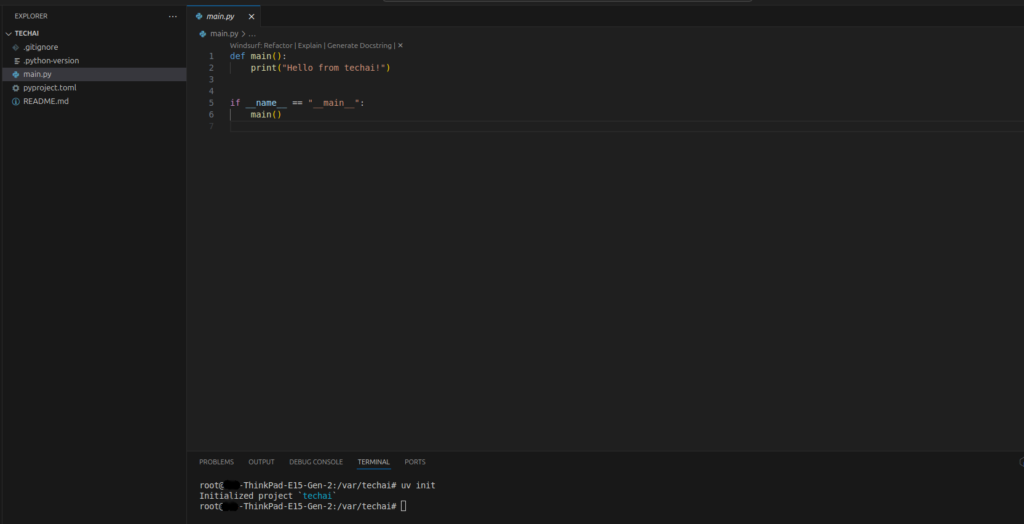Click line number 1 in the gutter
The image size is (1024, 524).
coord(211,56)
